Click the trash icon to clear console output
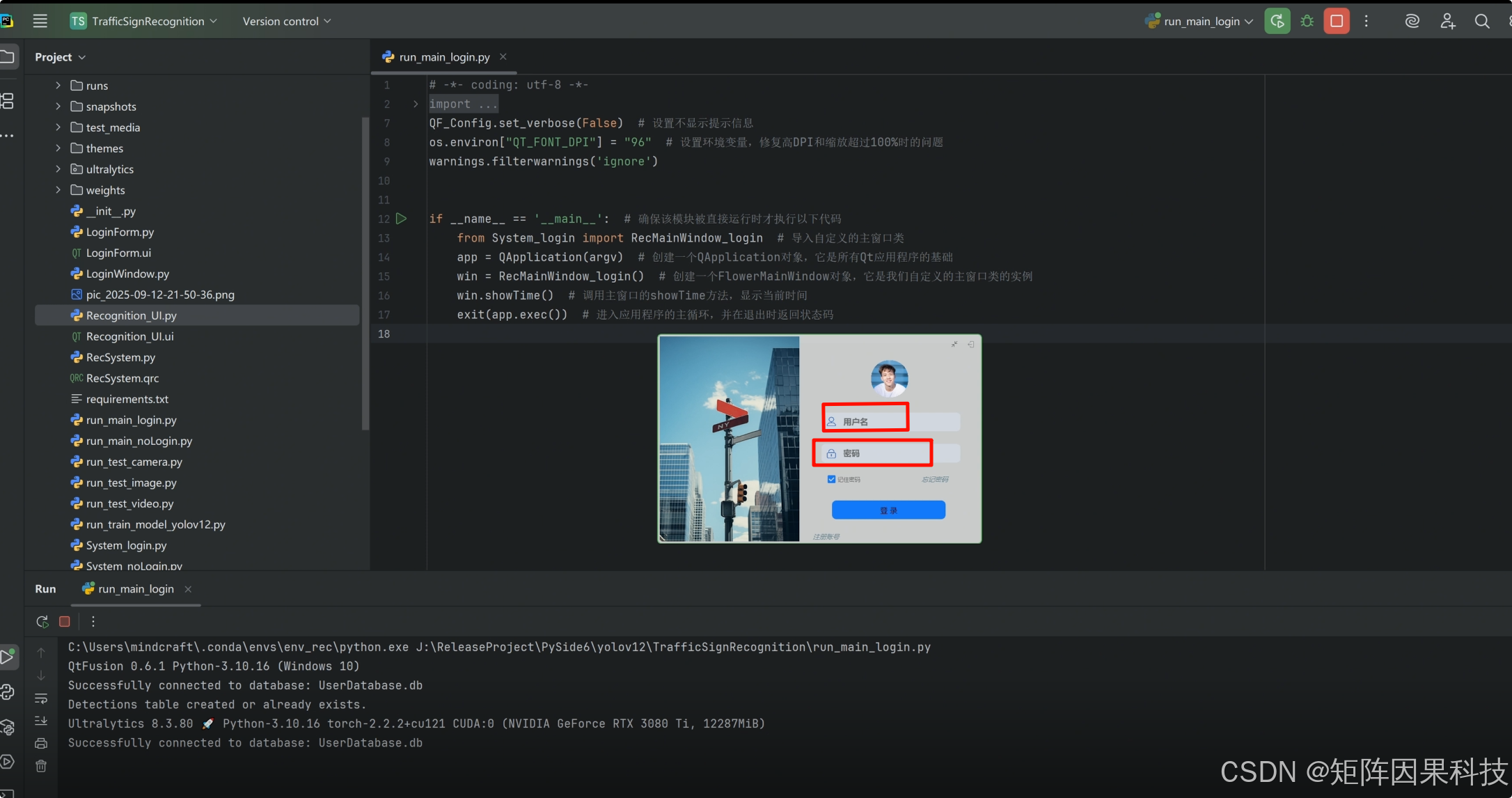The width and height of the screenshot is (1512, 798). click(x=41, y=766)
